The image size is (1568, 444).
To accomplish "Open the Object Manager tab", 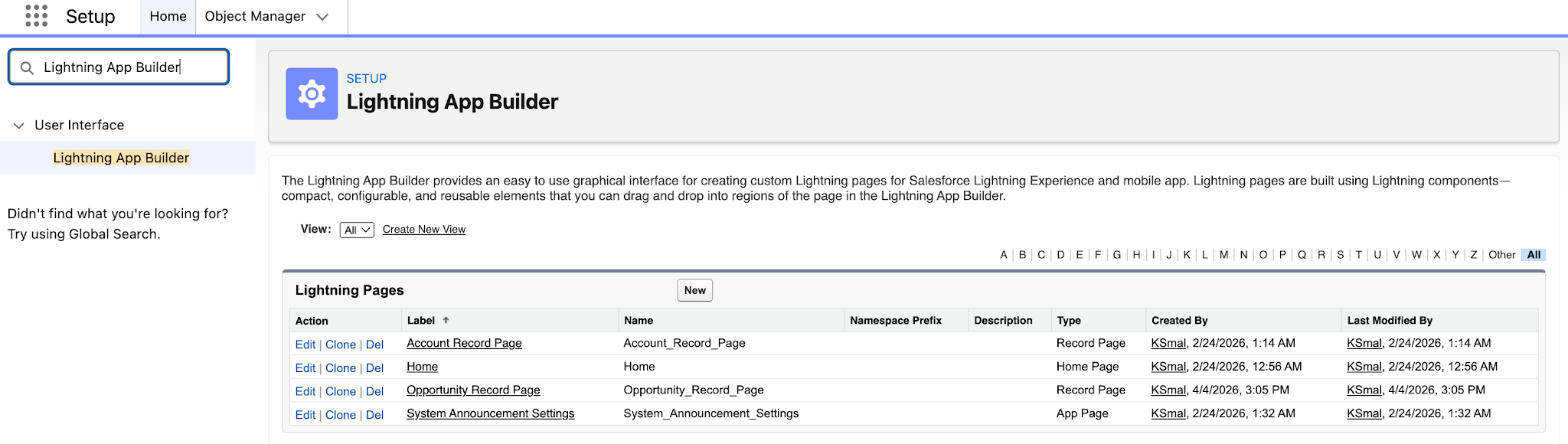I will (x=255, y=16).
